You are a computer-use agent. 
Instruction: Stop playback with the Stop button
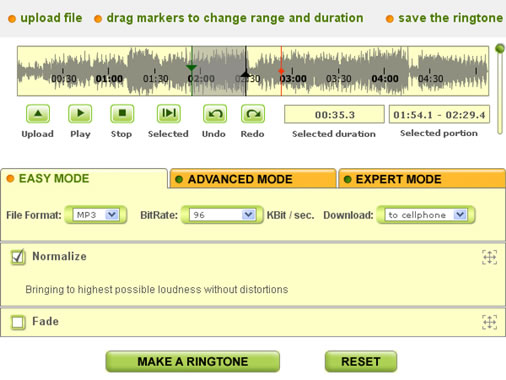(122, 114)
